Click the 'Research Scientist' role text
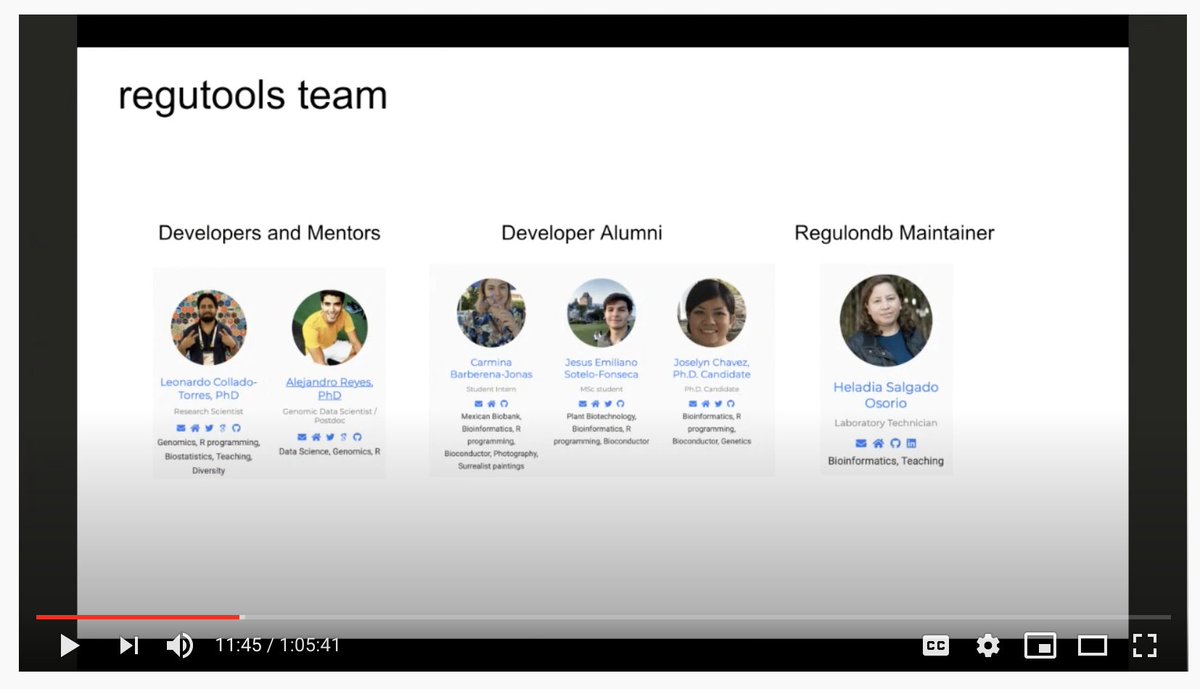1200x689 pixels. click(208, 411)
